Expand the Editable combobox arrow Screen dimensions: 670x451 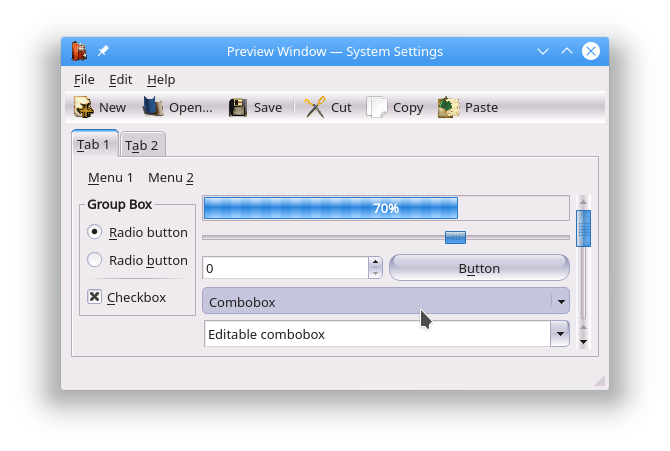tap(560, 334)
